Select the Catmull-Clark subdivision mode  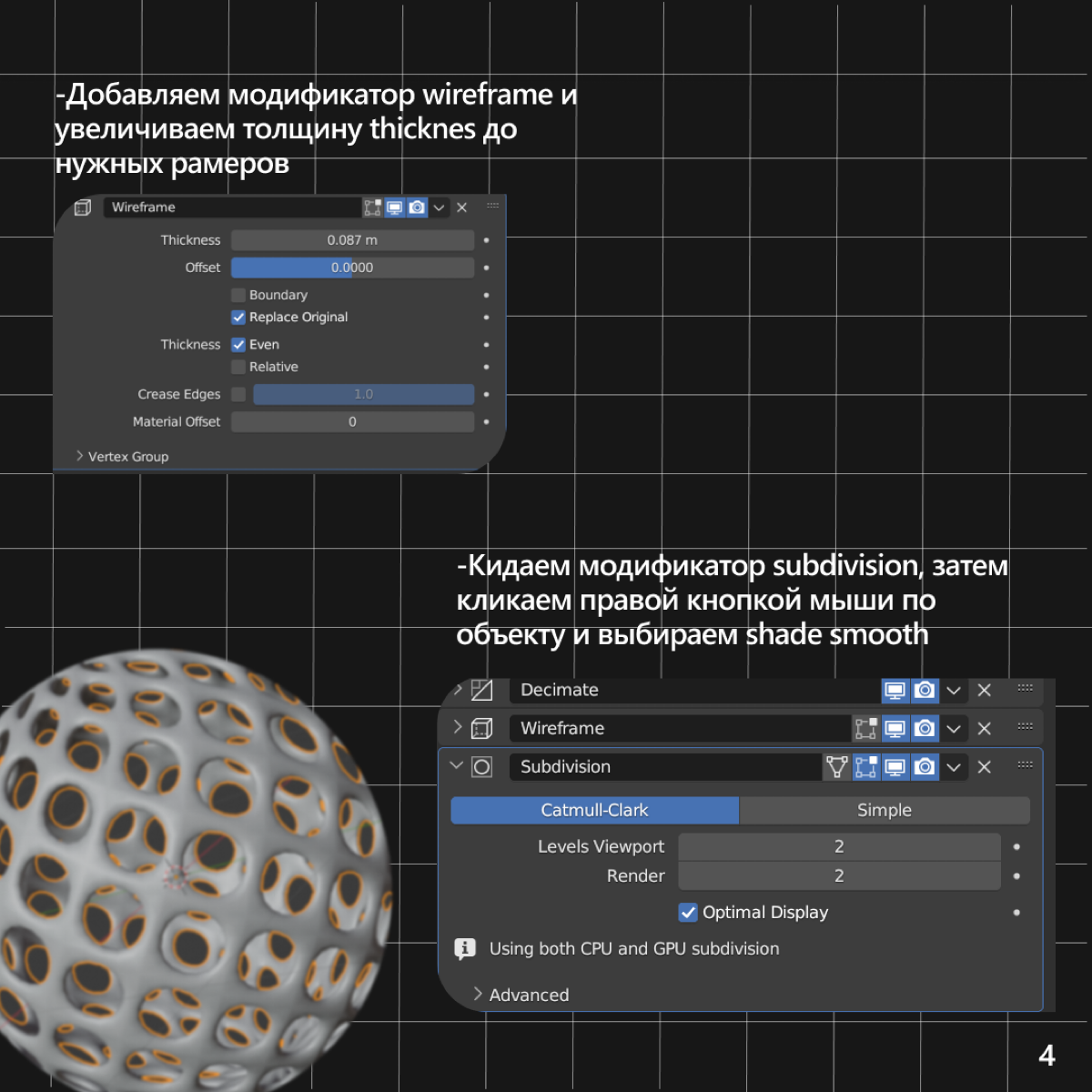594,810
